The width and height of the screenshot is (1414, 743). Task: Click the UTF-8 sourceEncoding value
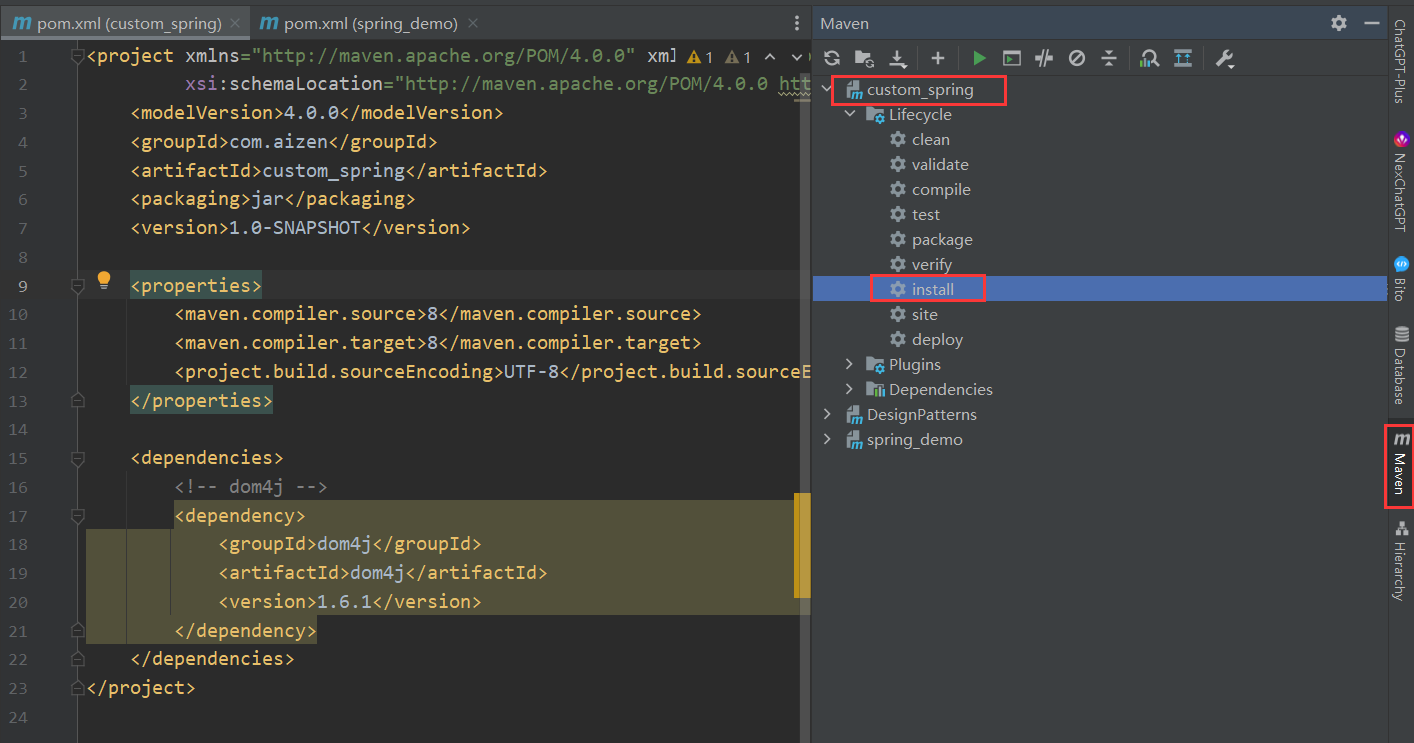pyautogui.click(x=530, y=372)
